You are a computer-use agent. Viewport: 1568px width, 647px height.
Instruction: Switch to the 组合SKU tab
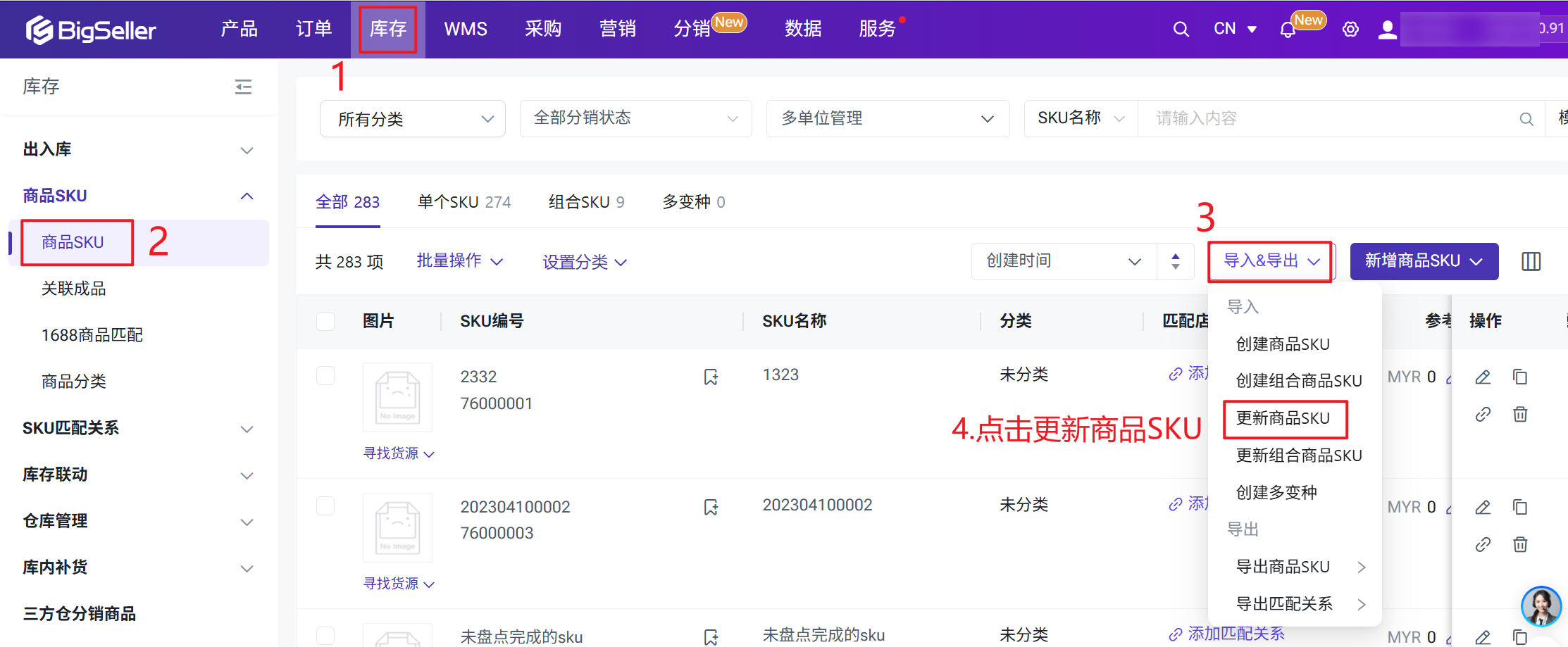pyautogui.click(x=585, y=202)
